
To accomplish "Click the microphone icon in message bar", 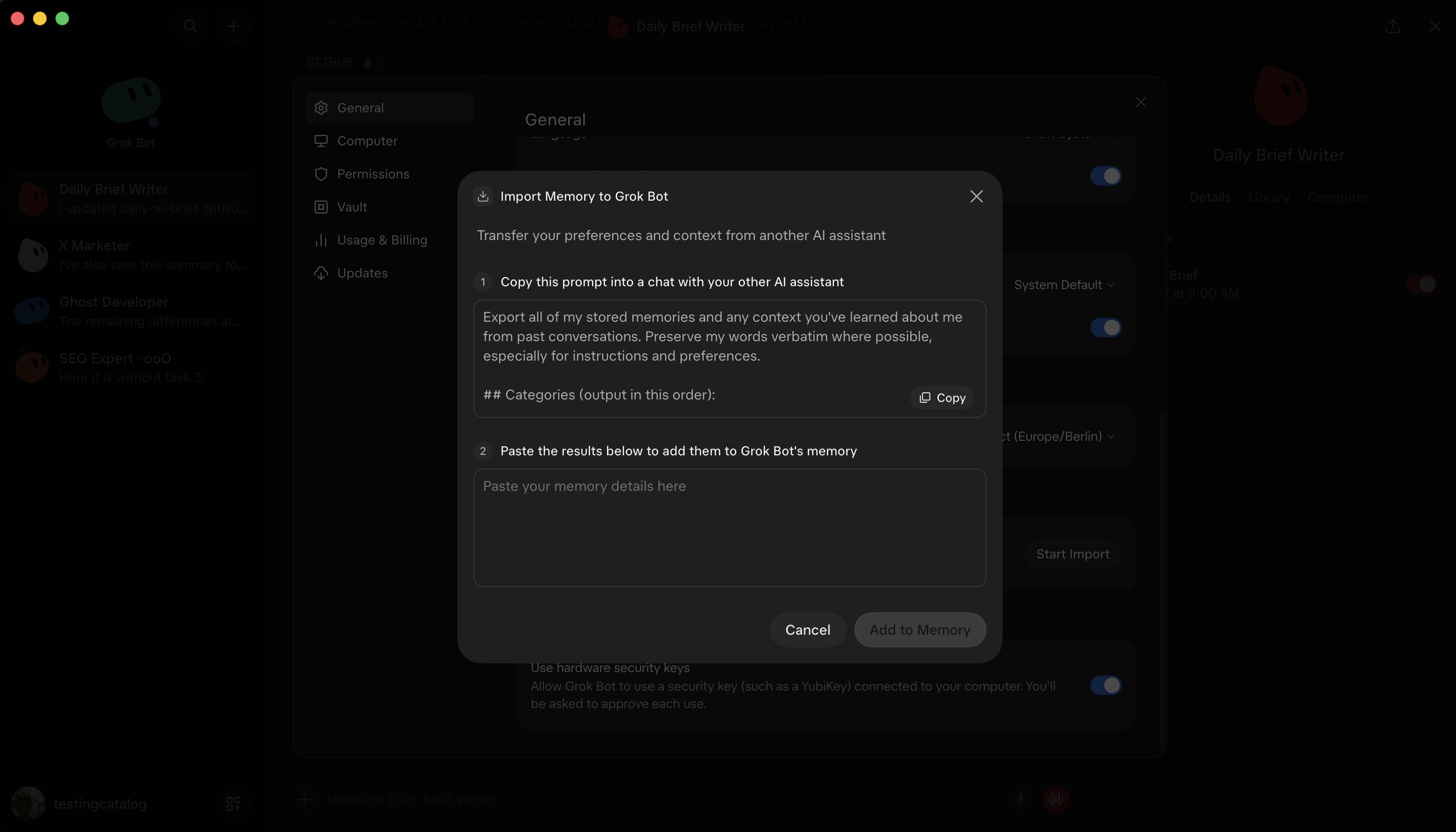I will tap(1021, 799).
